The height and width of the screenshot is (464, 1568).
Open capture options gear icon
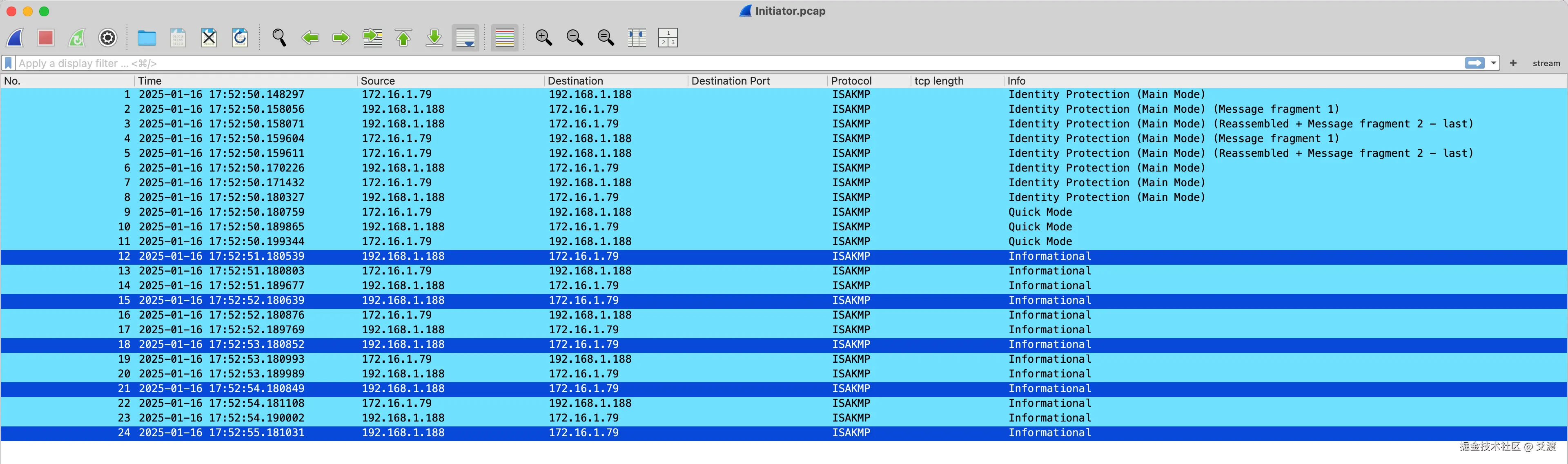[x=108, y=38]
